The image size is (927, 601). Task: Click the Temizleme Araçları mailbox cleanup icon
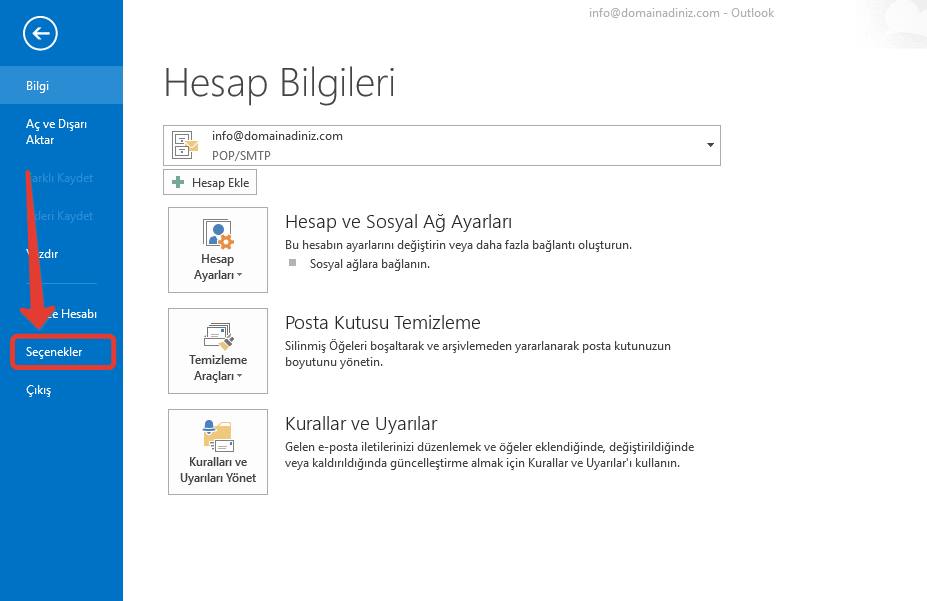pos(217,335)
